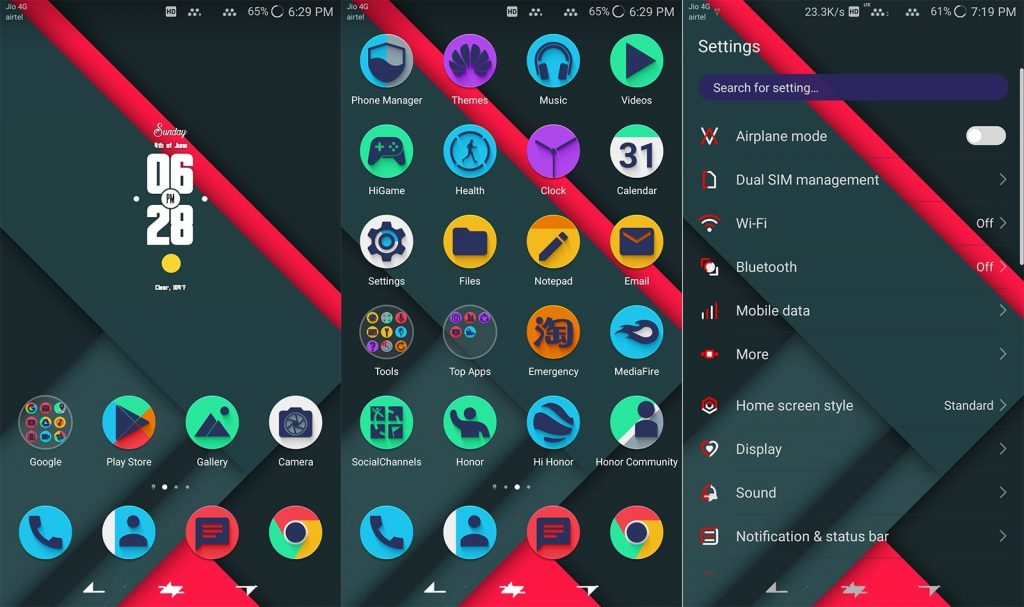Expand the More row chevron

point(1002,354)
